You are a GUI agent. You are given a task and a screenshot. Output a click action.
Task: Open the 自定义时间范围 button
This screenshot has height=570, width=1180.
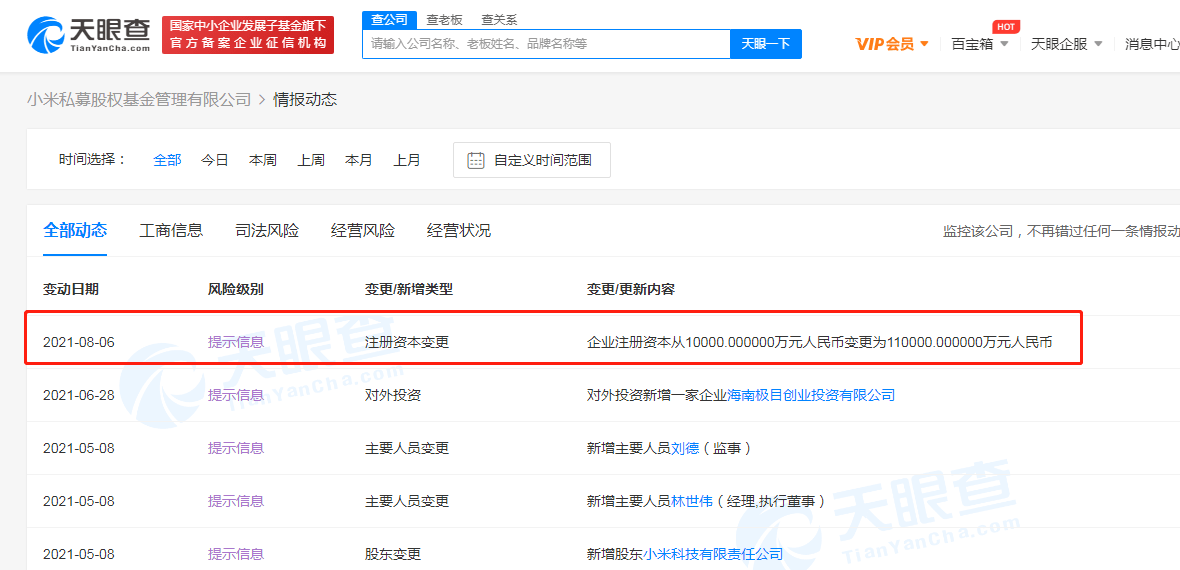pos(531,160)
